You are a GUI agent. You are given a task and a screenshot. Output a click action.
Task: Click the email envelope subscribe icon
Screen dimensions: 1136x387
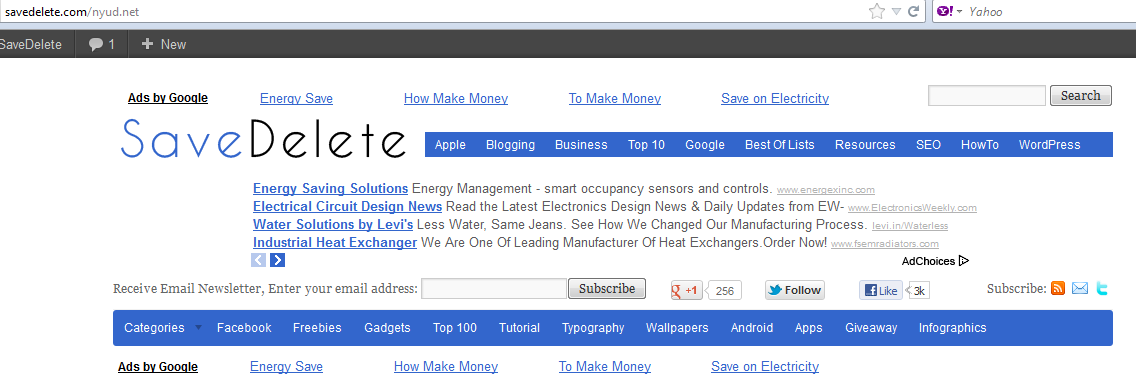coord(1080,288)
